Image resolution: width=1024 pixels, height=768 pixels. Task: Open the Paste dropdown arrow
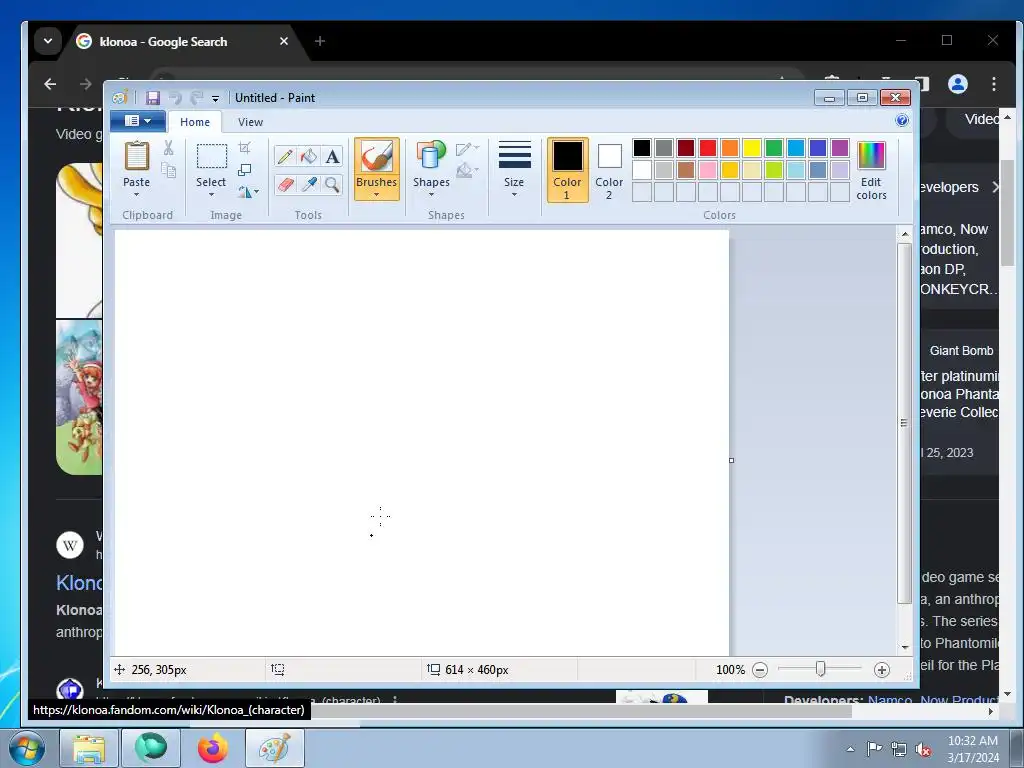point(136,195)
